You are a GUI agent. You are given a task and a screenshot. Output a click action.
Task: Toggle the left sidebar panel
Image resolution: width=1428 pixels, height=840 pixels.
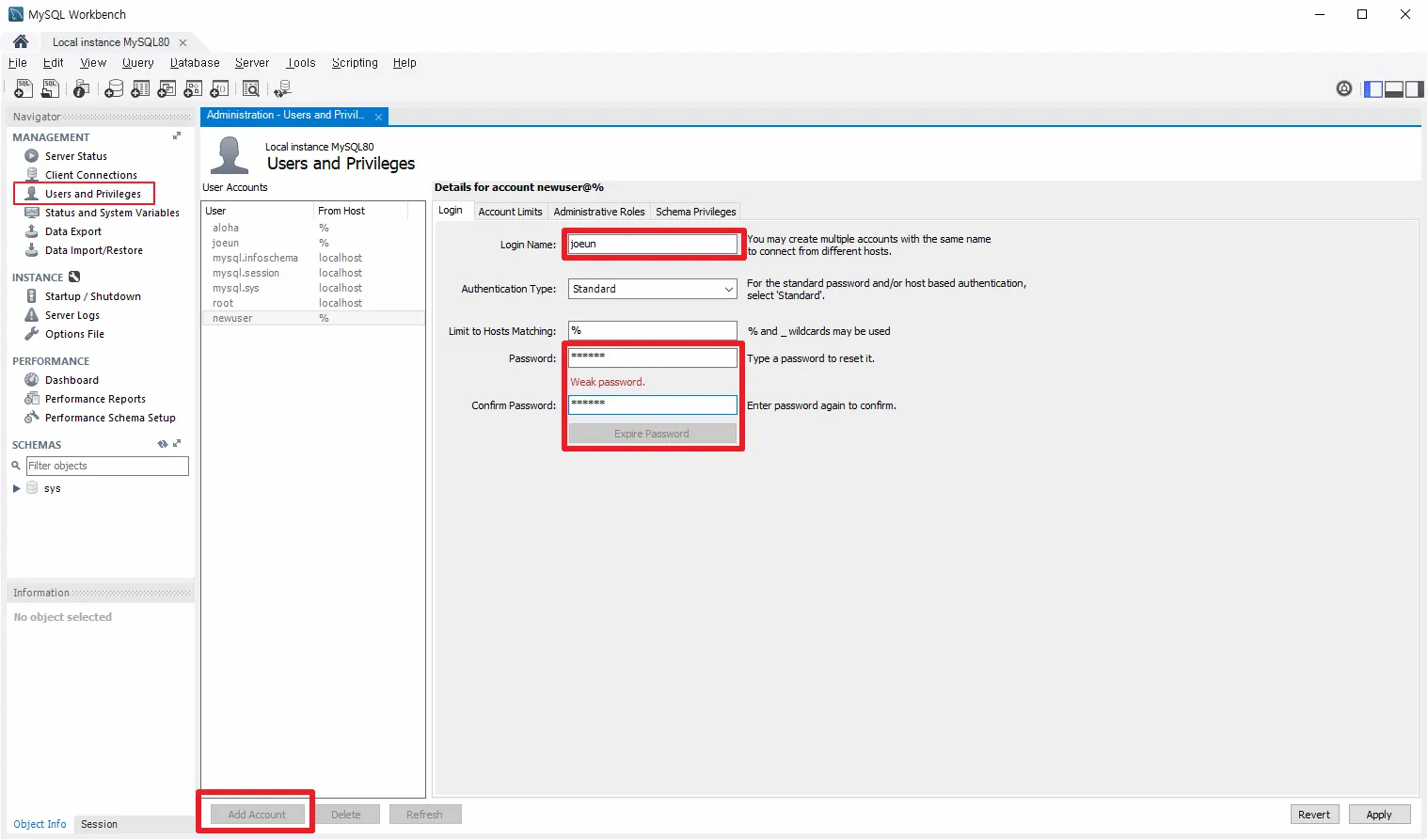pyautogui.click(x=1373, y=89)
